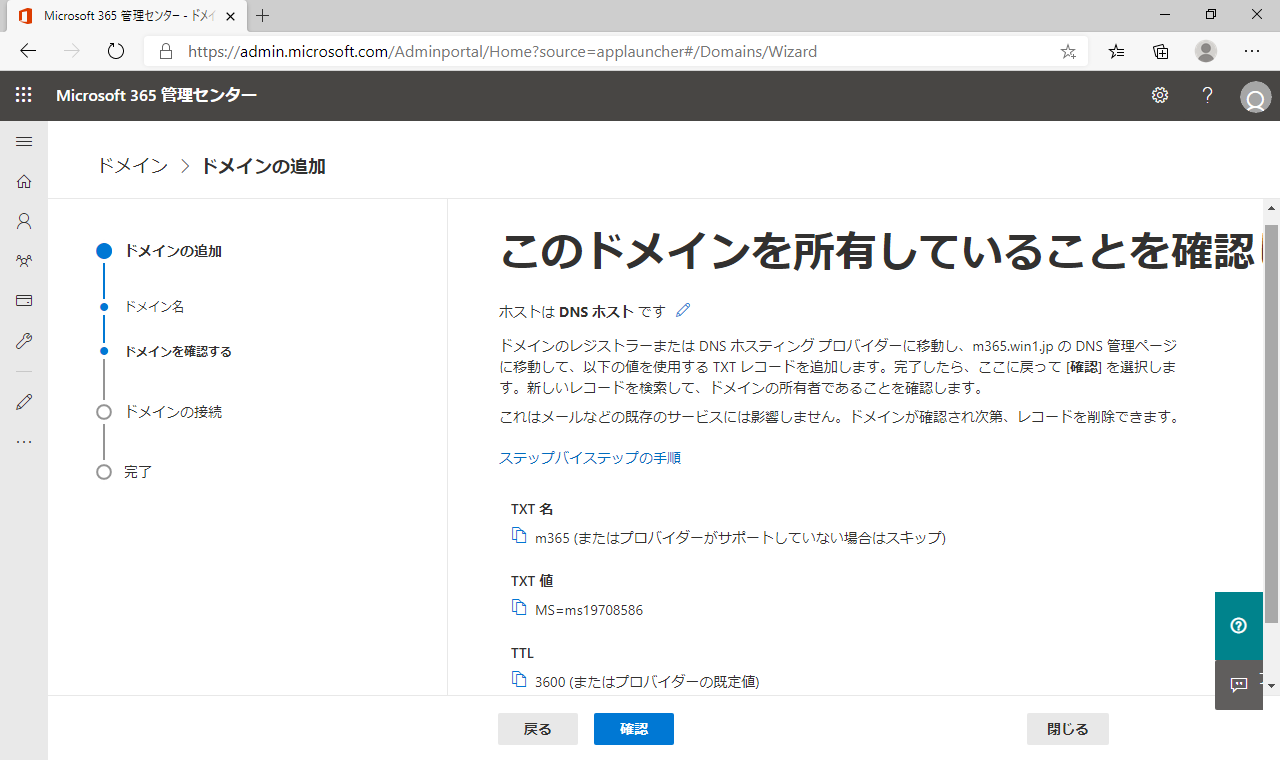
Task: Show all items via sidebar ellipsis
Action: coord(24,441)
